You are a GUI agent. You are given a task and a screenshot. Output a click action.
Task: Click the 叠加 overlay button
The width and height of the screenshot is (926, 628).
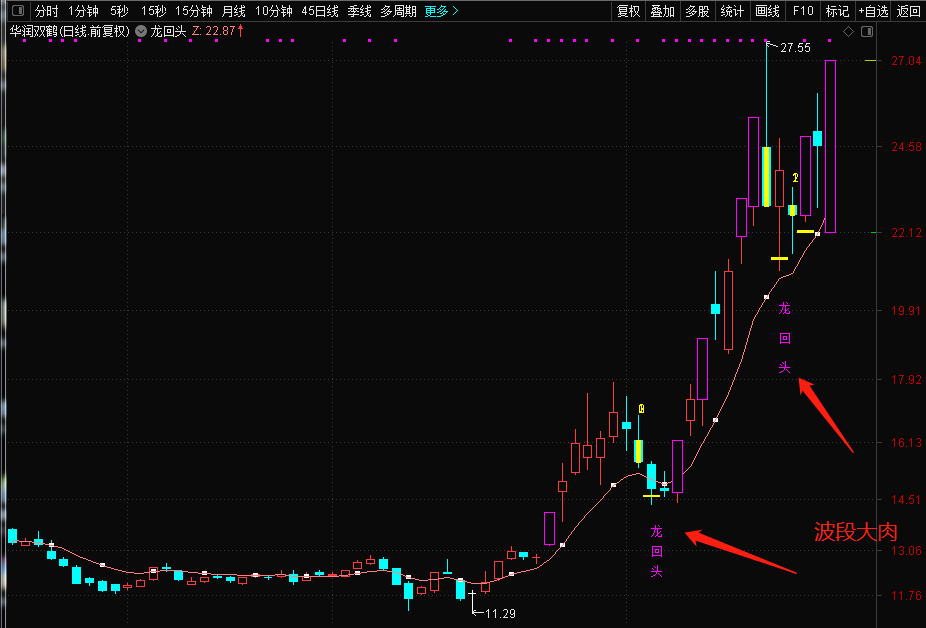(663, 11)
